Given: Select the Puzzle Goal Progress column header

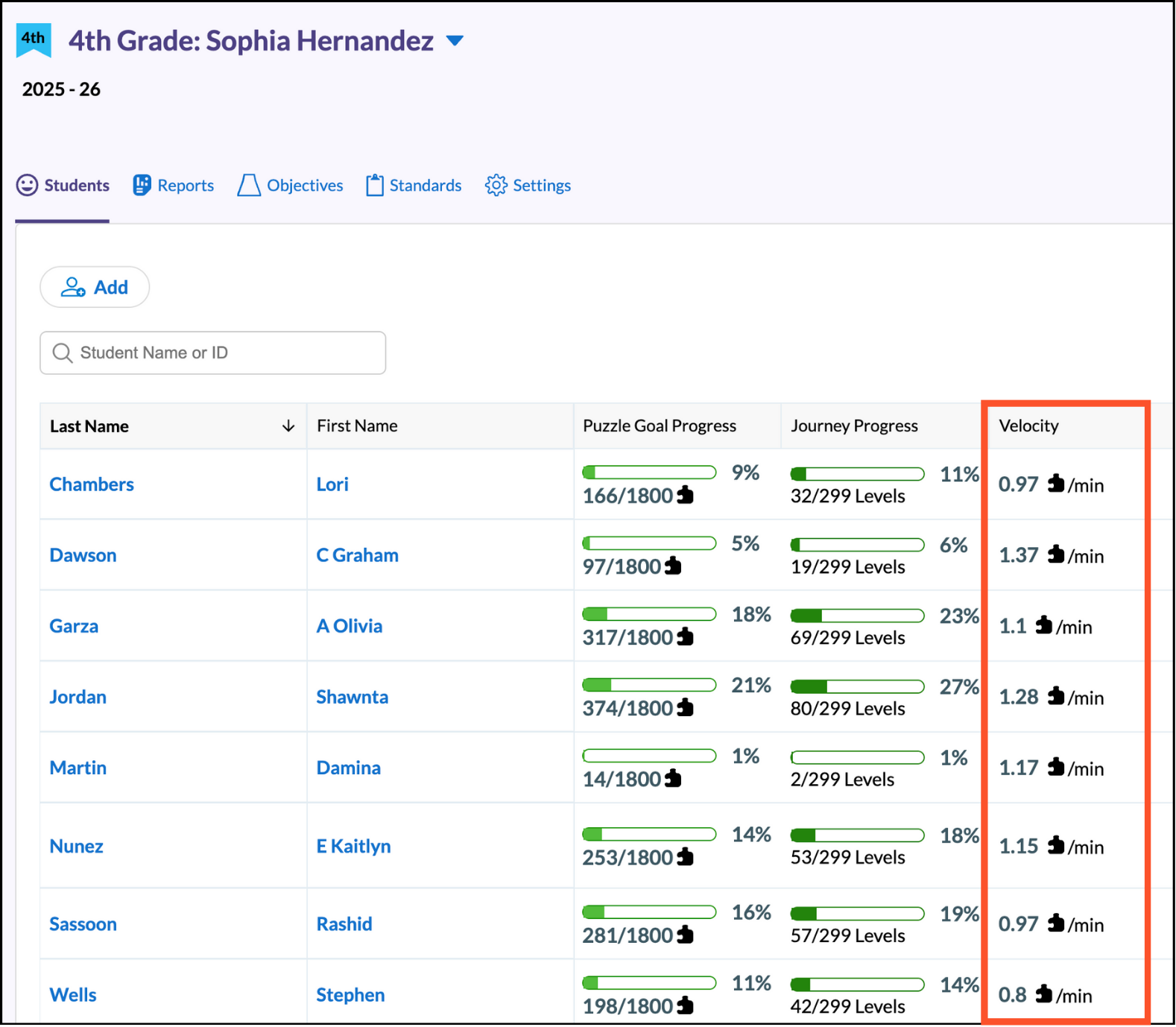Looking at the screenshot, I should click(x=659, y=426).
